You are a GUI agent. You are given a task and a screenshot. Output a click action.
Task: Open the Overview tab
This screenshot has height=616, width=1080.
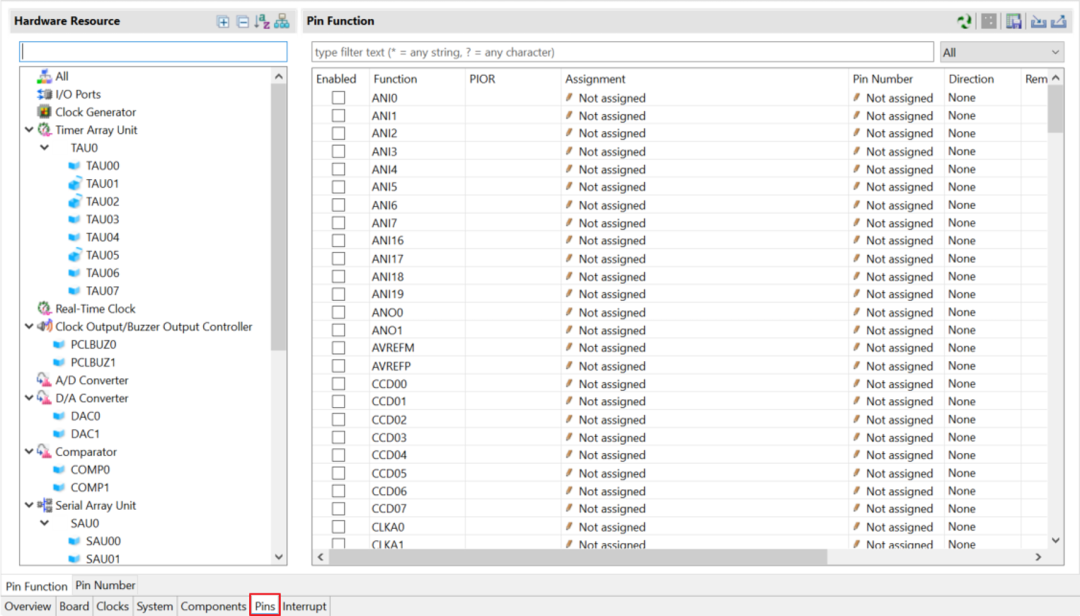point(28,606)
